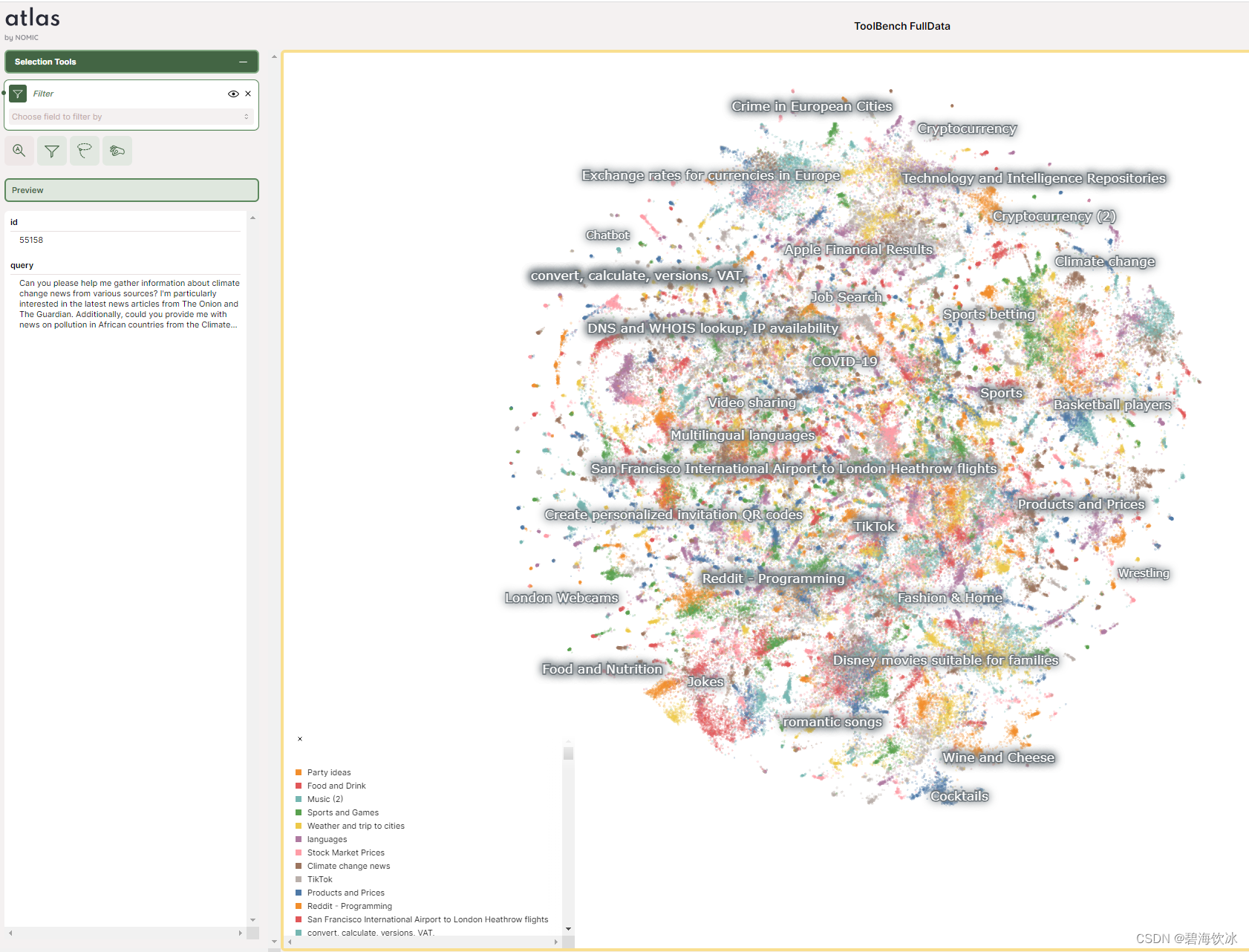Click 'Exchange rates for currencies in Europe' label
The width and height of the screenshot is (1249, 952).
[x=711, y=175]
